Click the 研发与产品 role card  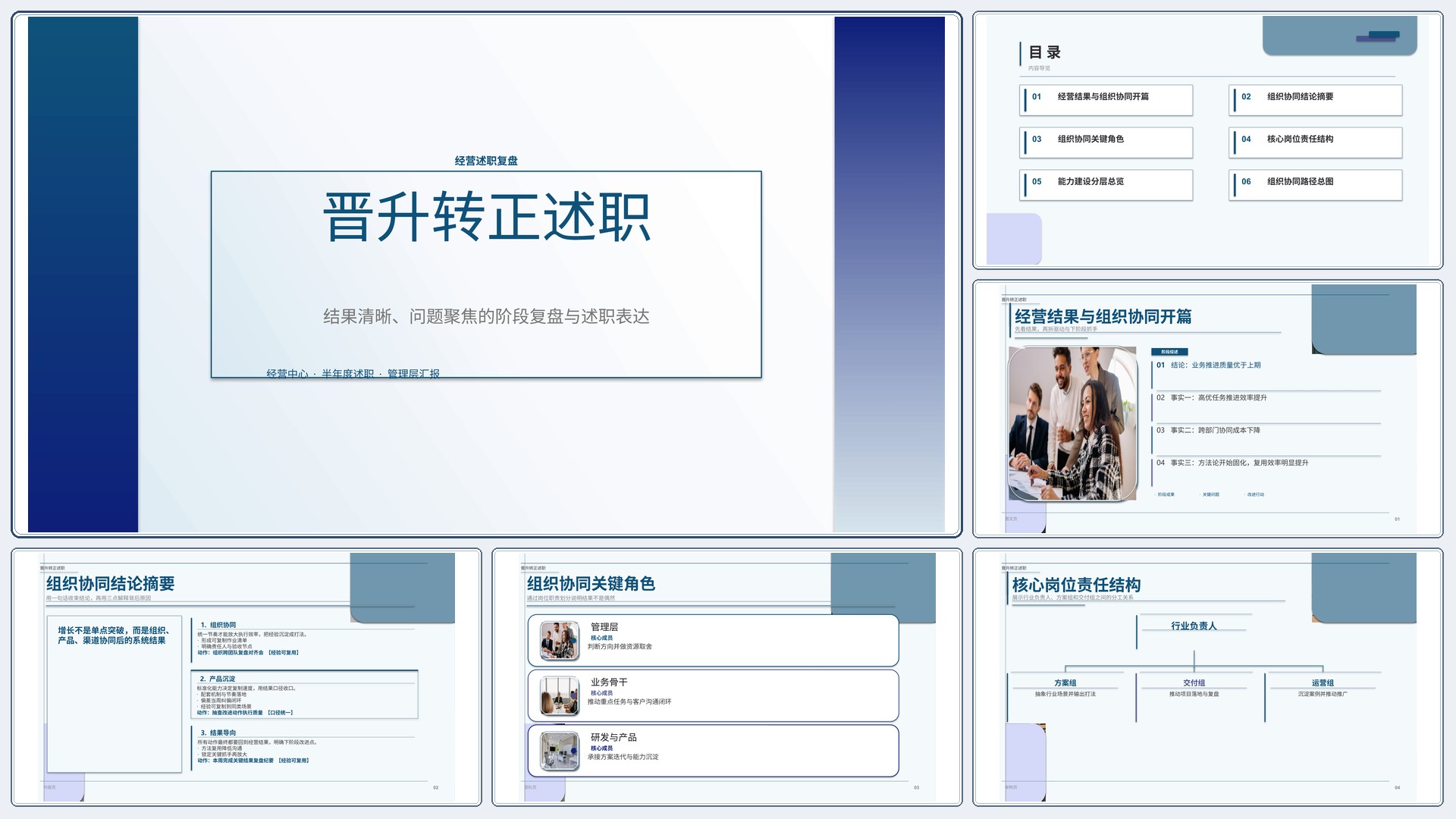click(x=714, y=751)
